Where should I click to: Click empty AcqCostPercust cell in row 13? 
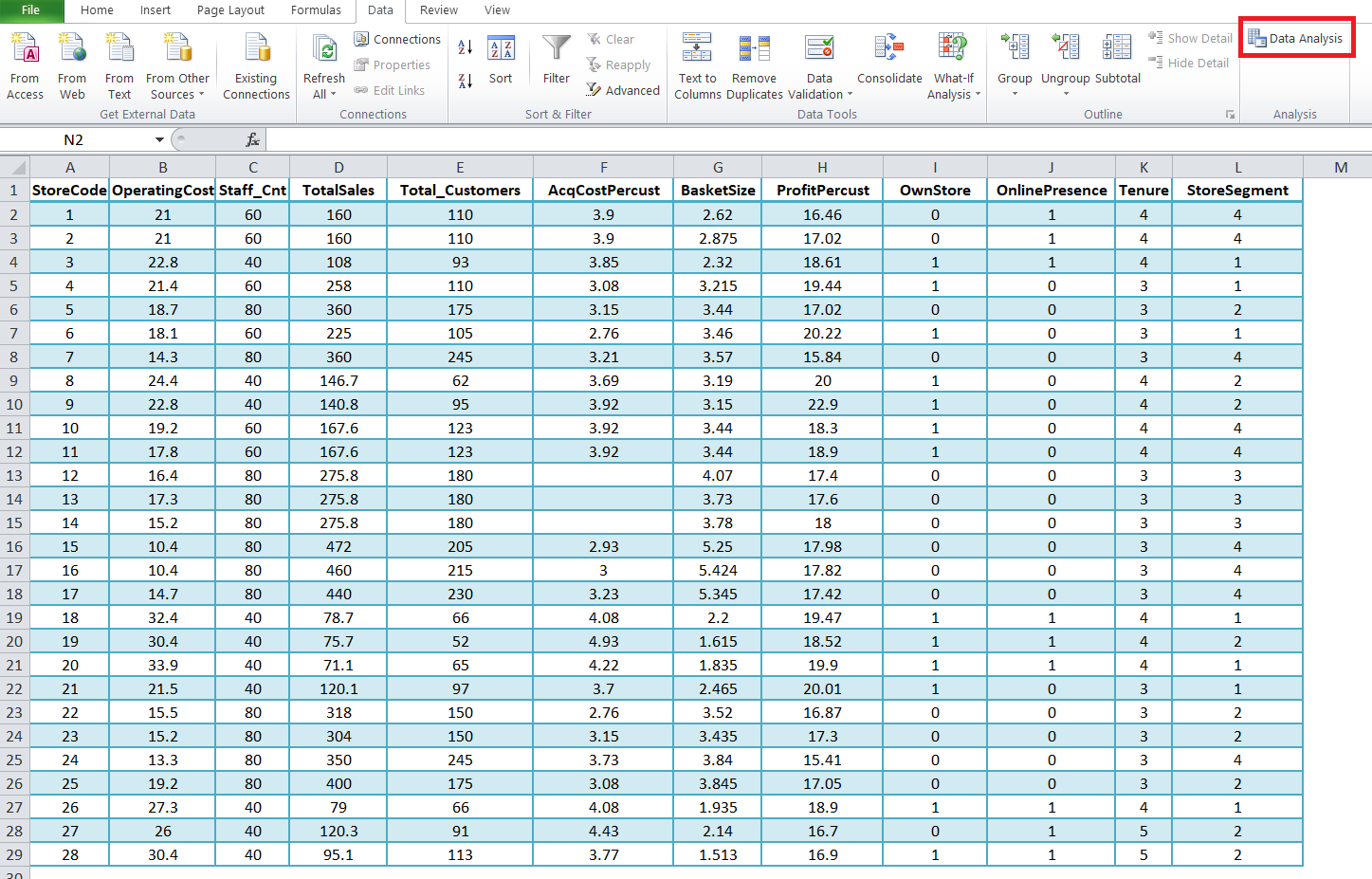[603, 475]
